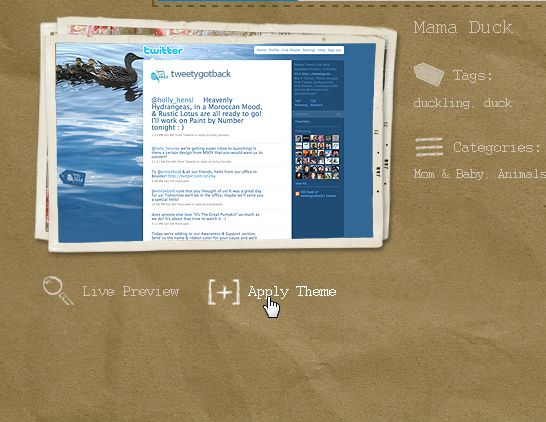Click the @holly_hensl mention in preview
Screen dimensions: 546x422
tap(172, 100)
